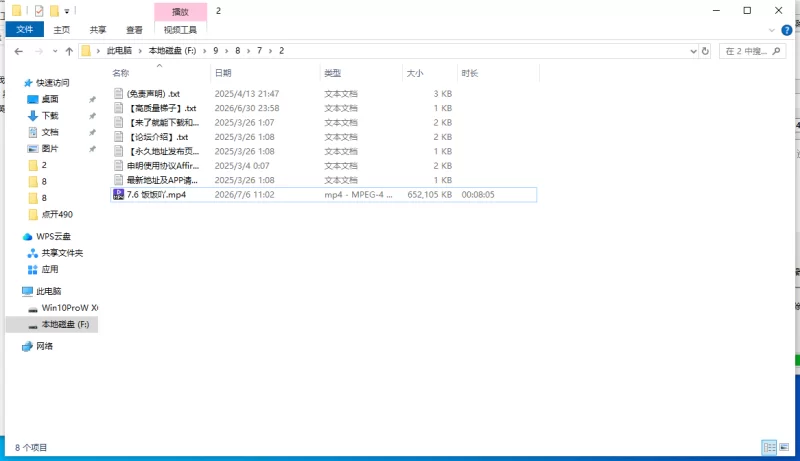Screen dimensions: 800x461
Task: Click the new folder quick access icon
Action: click(54, 10)
